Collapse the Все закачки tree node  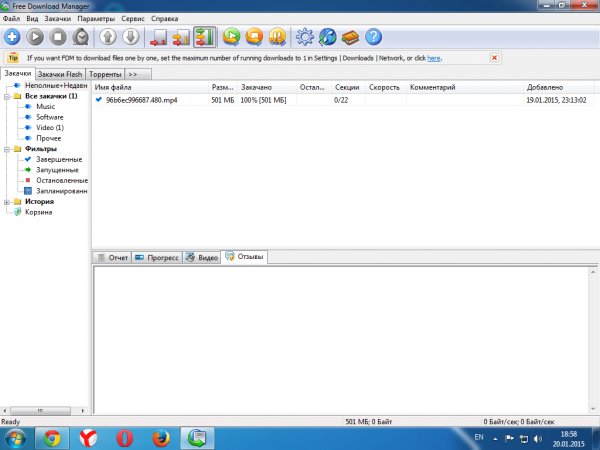click(7, 96)
